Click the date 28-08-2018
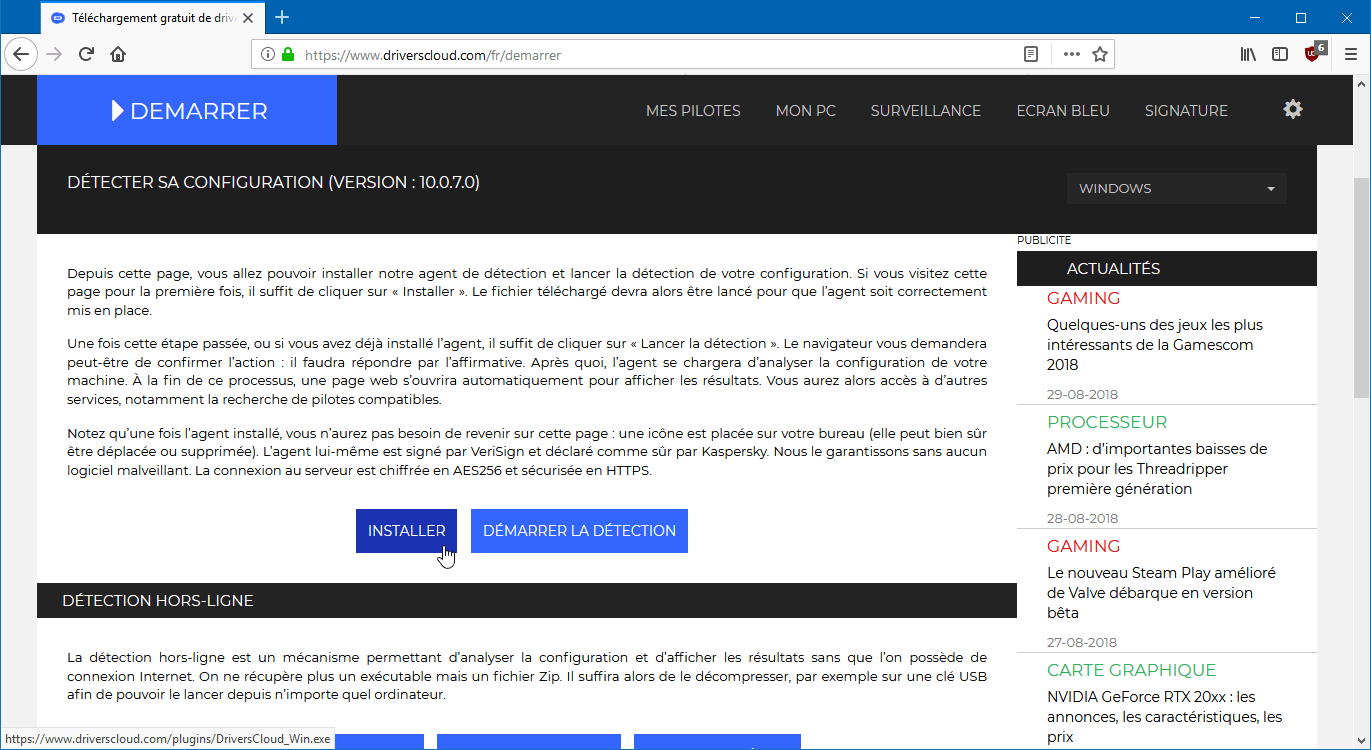 point(1083,519)
